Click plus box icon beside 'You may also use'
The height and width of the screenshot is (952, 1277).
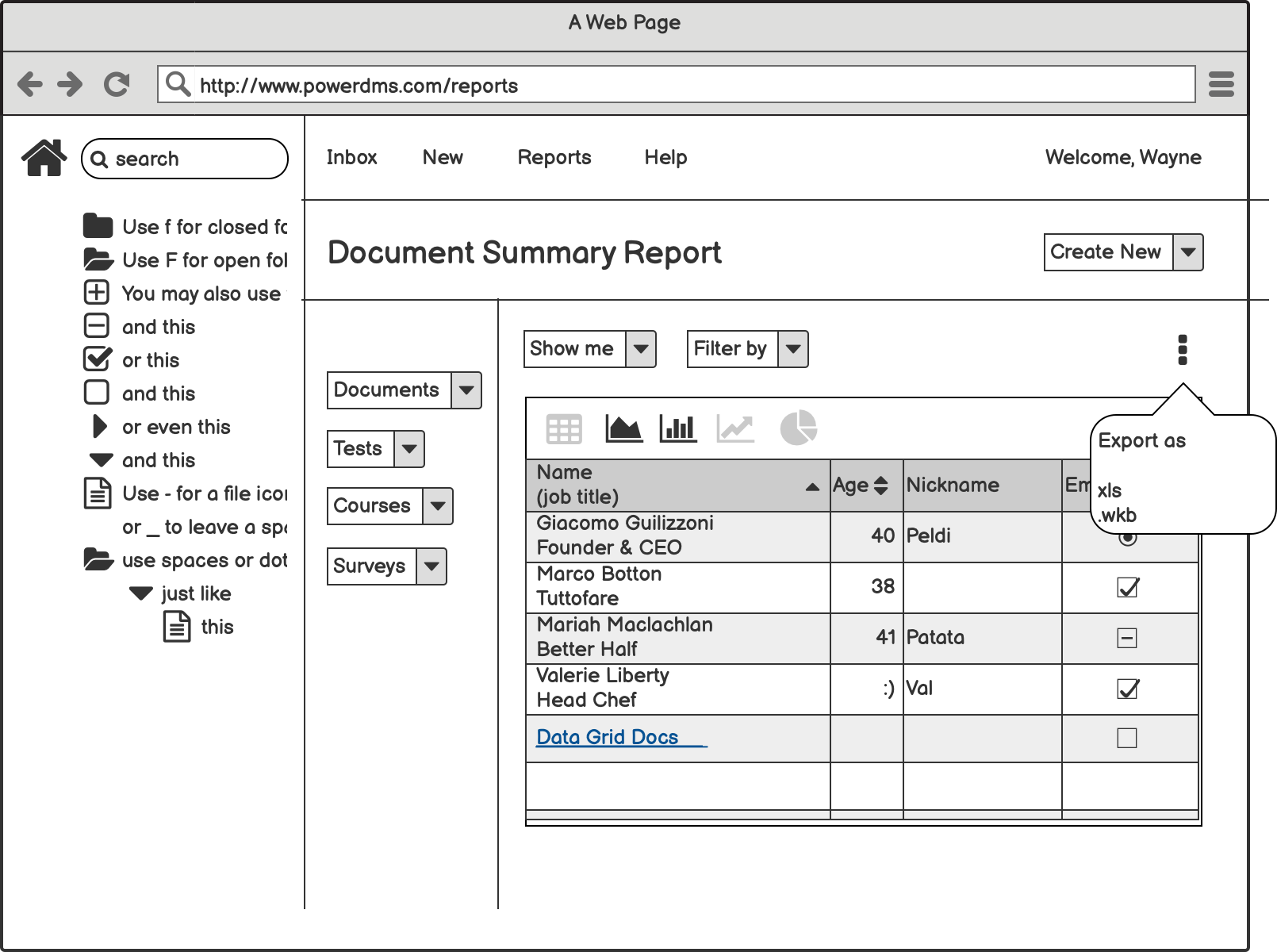tap(97, 292)
